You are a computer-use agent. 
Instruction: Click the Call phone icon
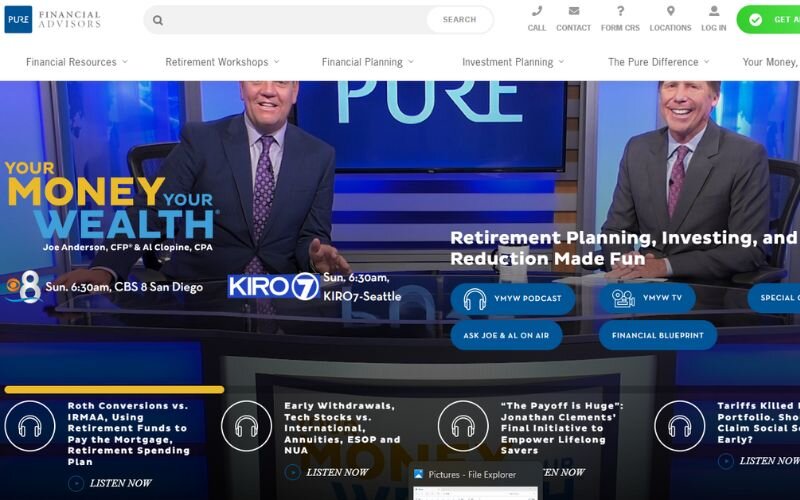point(537,11)
